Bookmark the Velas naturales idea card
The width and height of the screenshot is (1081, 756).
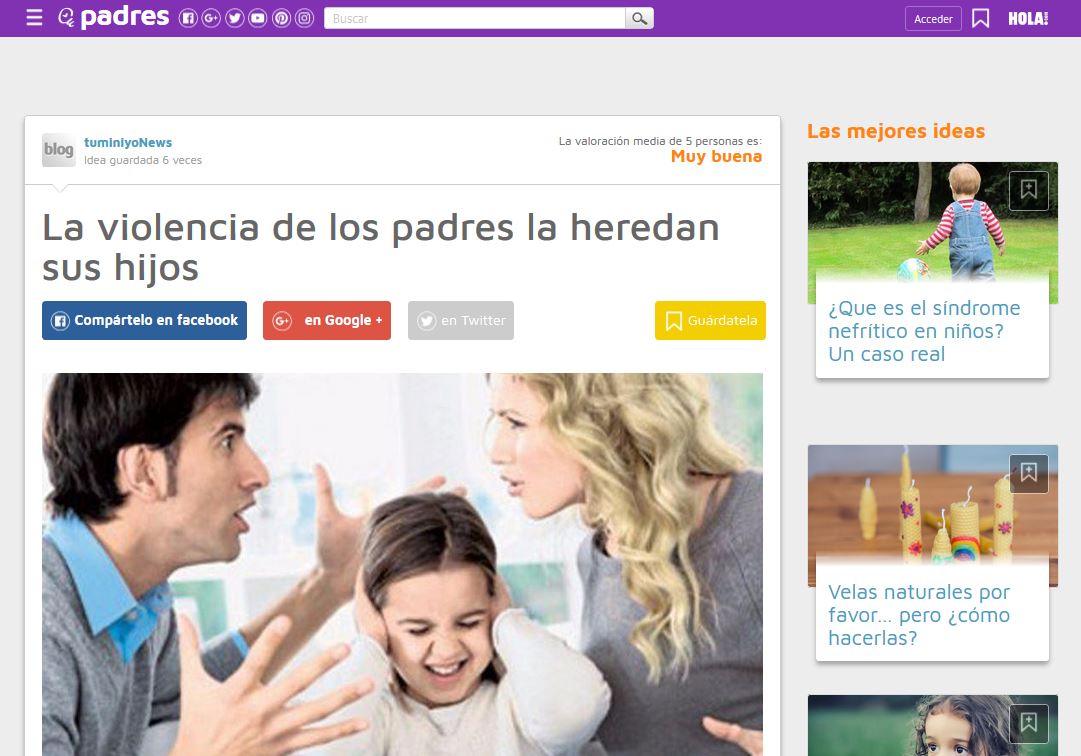tap(1028, 474)
